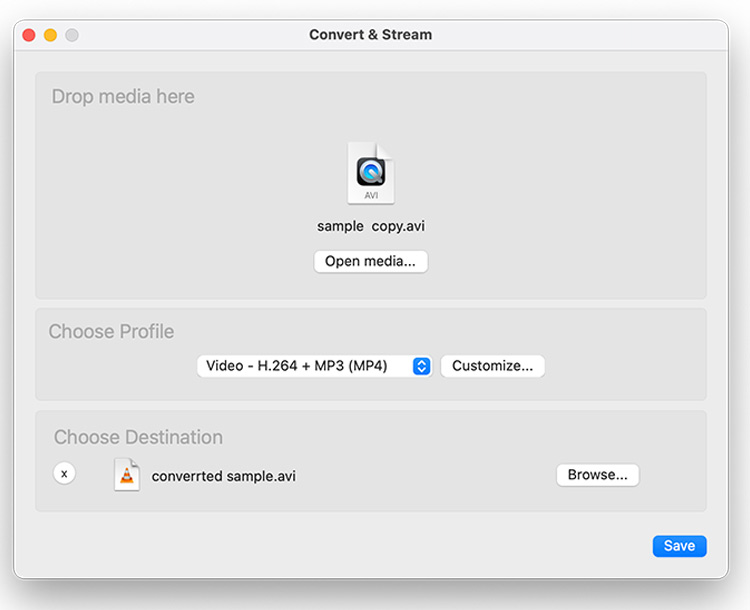Minimize the window with the yellow button

(50, 35)
